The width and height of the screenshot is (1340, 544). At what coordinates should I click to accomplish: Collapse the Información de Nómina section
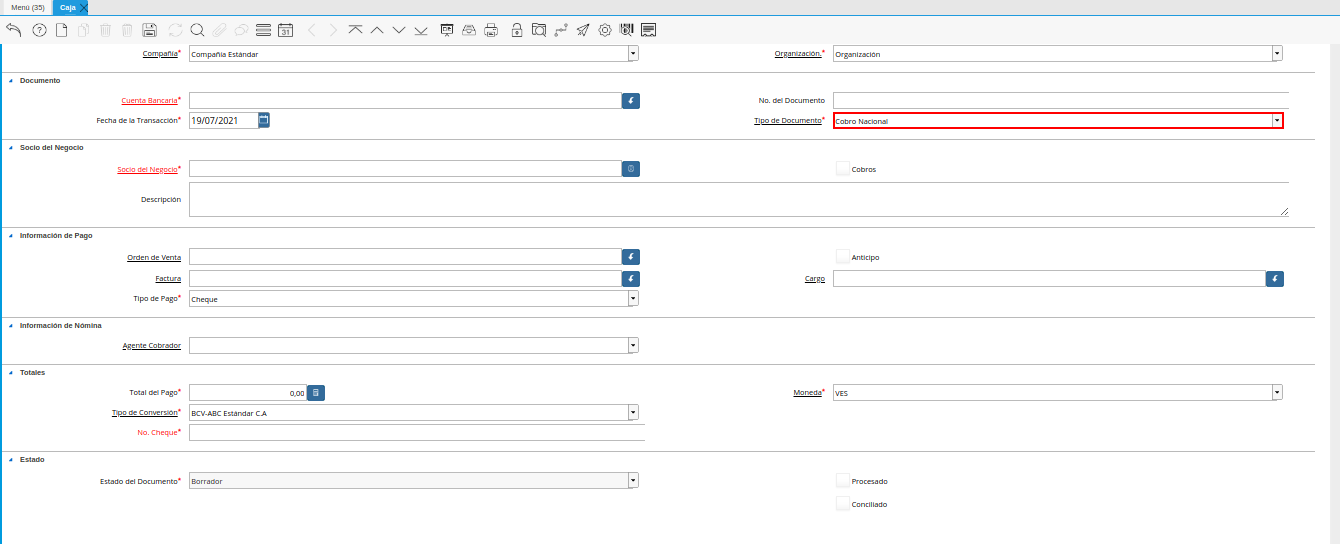pos(11,325)
